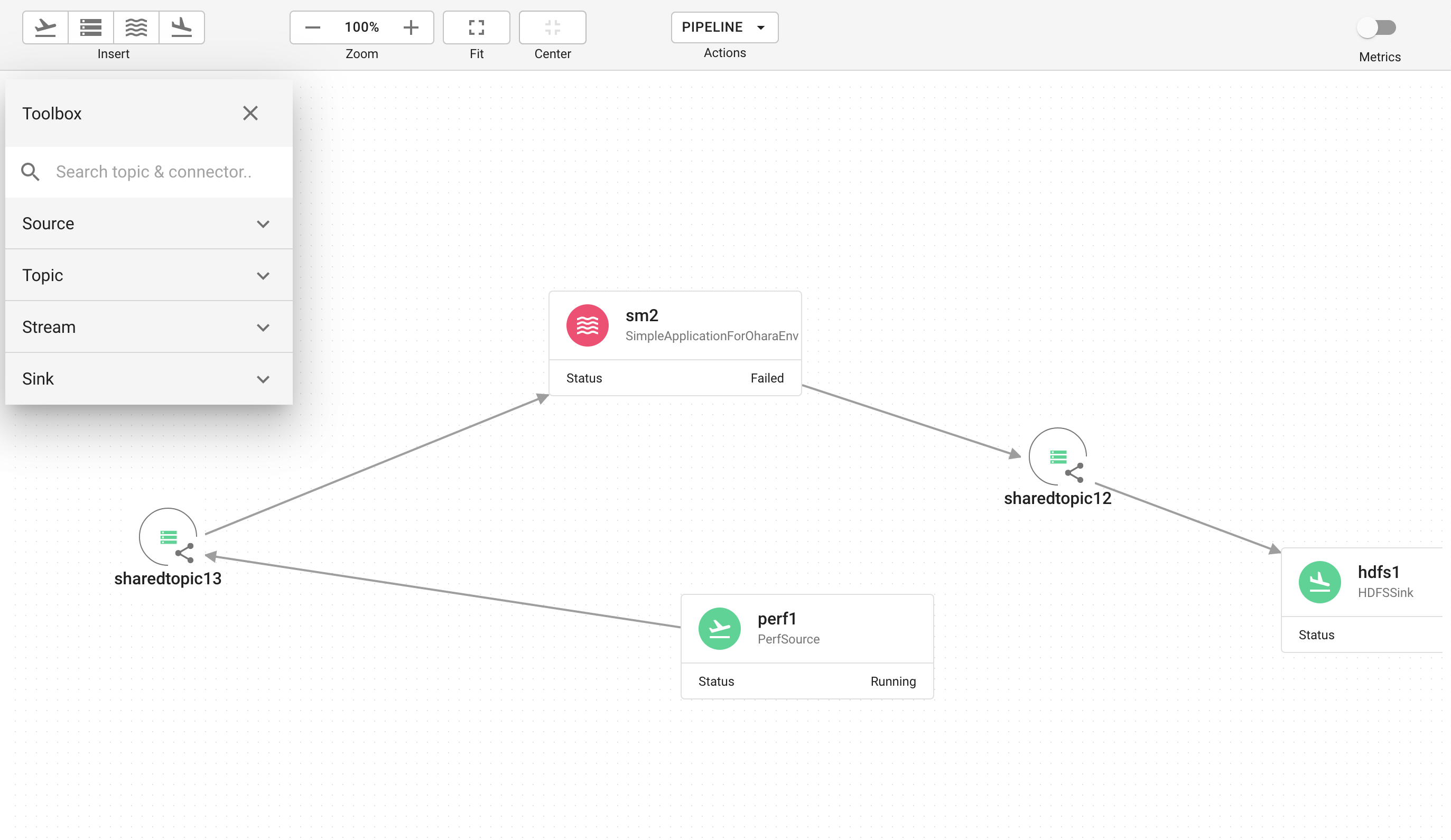Click the Running status of perf1

point(893,682)
